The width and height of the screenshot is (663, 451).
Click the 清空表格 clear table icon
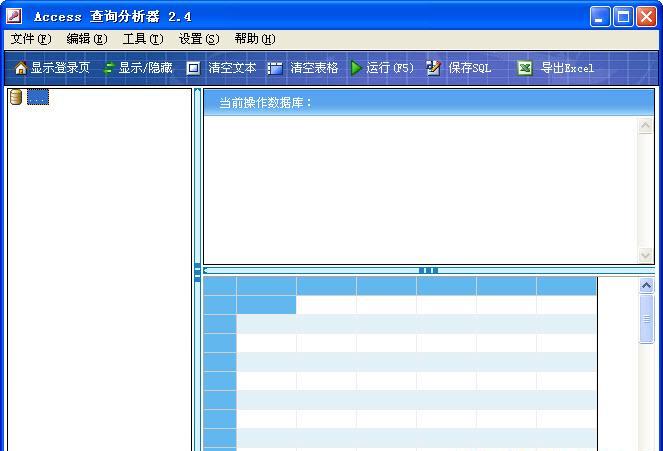tap(275, 68)
